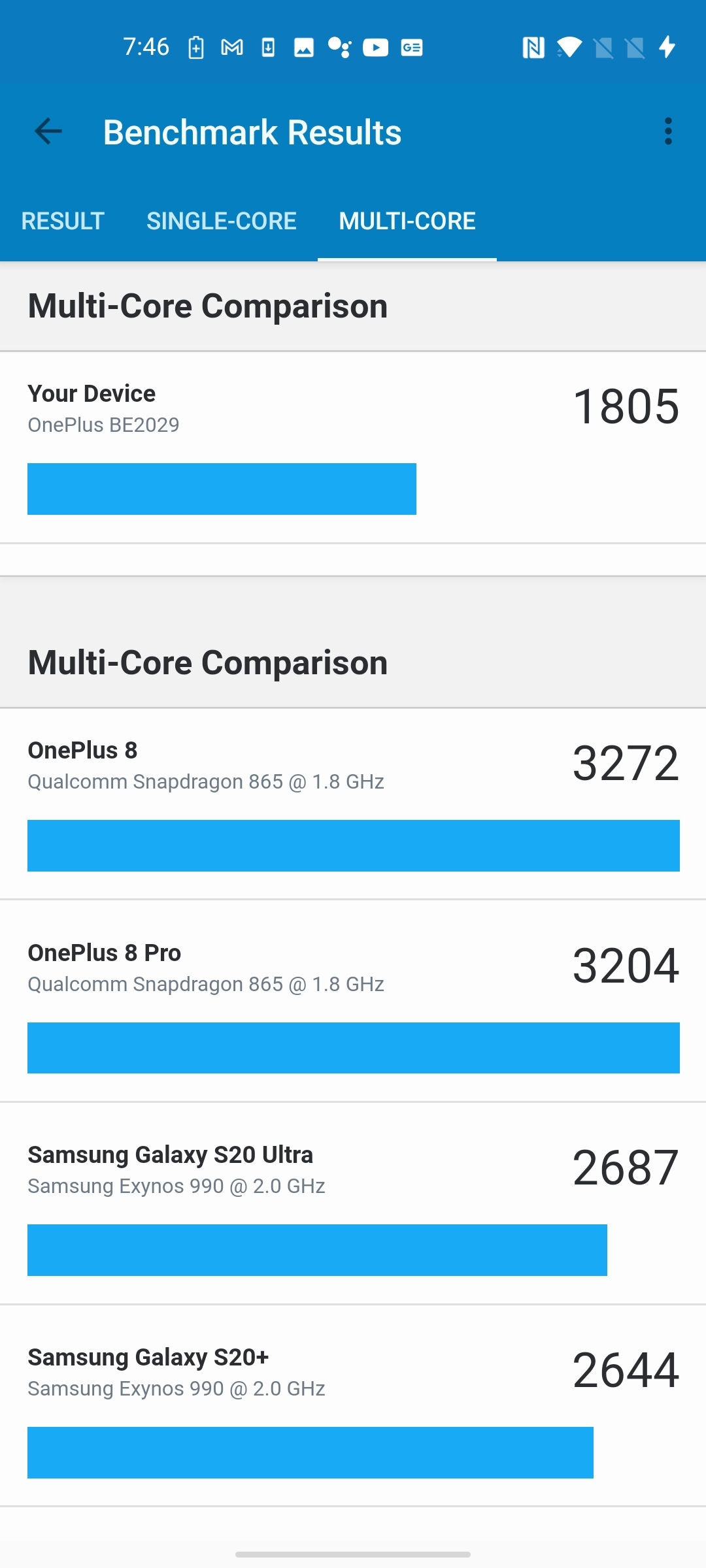Tap the 7:46 clock in status bar
Image resolution: width=706 pixels, height=1568 pixels.
[x=146, y=47]
